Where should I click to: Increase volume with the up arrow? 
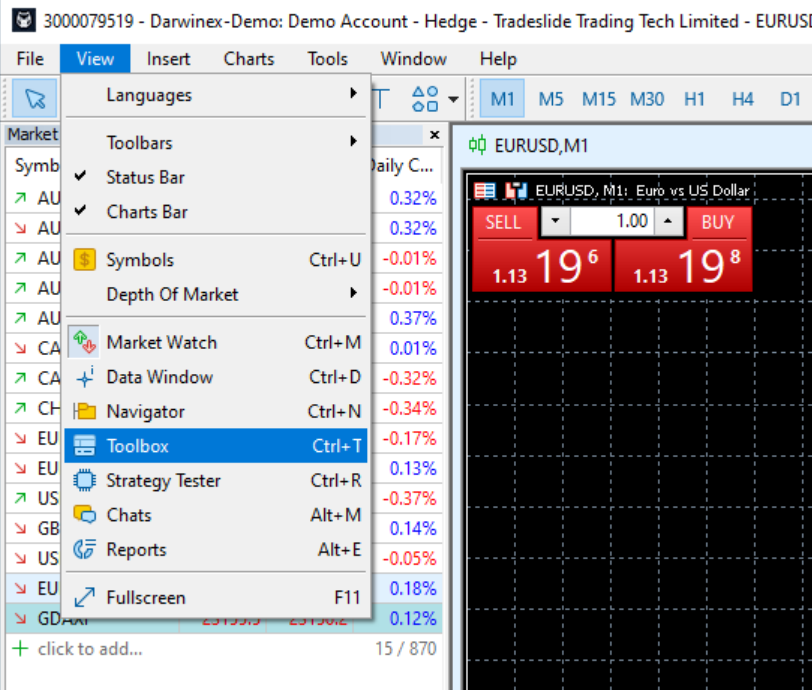[668, 221]
